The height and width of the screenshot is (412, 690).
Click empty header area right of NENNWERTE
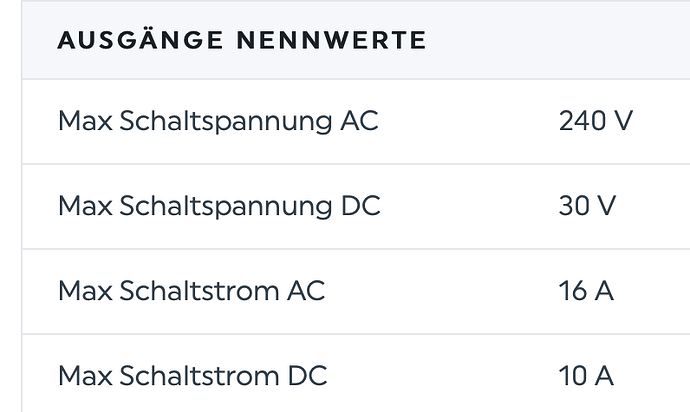tap(550, 41)
